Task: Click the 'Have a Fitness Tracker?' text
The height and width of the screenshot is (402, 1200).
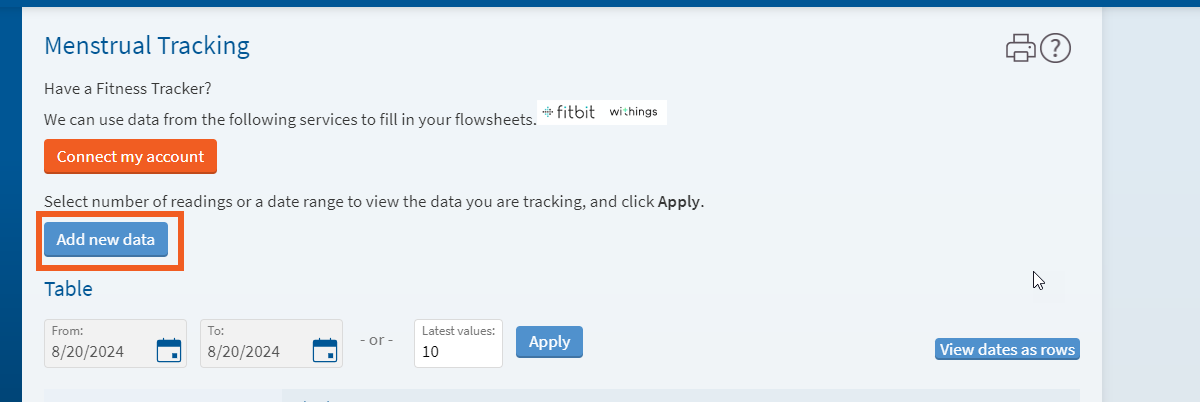Action: pyautogui.click(x=128, y=88)
